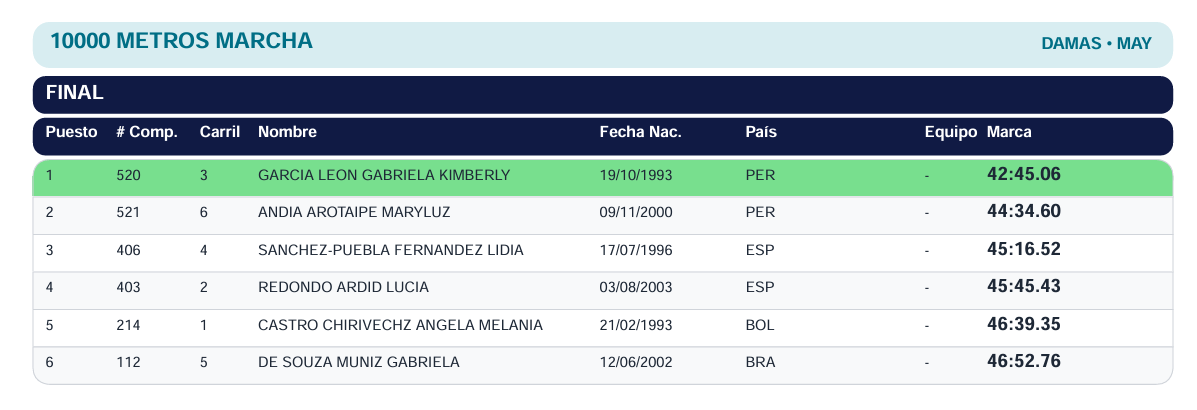The height and width of the screenshot is (410, 1197).
Task: Click the FINAL section header bar
Action: pos(602,95)
